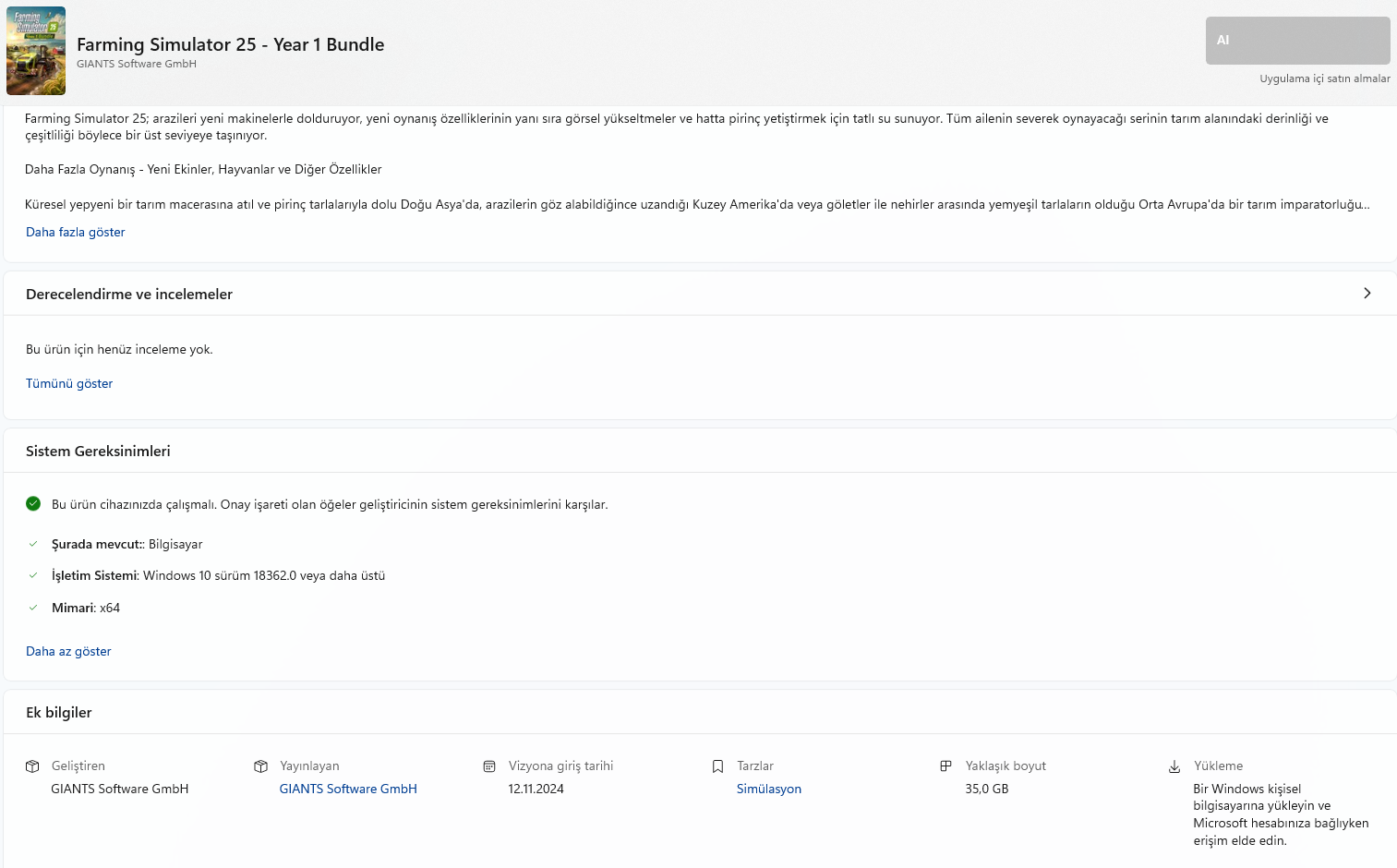
Task: Click the Yükleme download icon
Action: pos(1174,766)
